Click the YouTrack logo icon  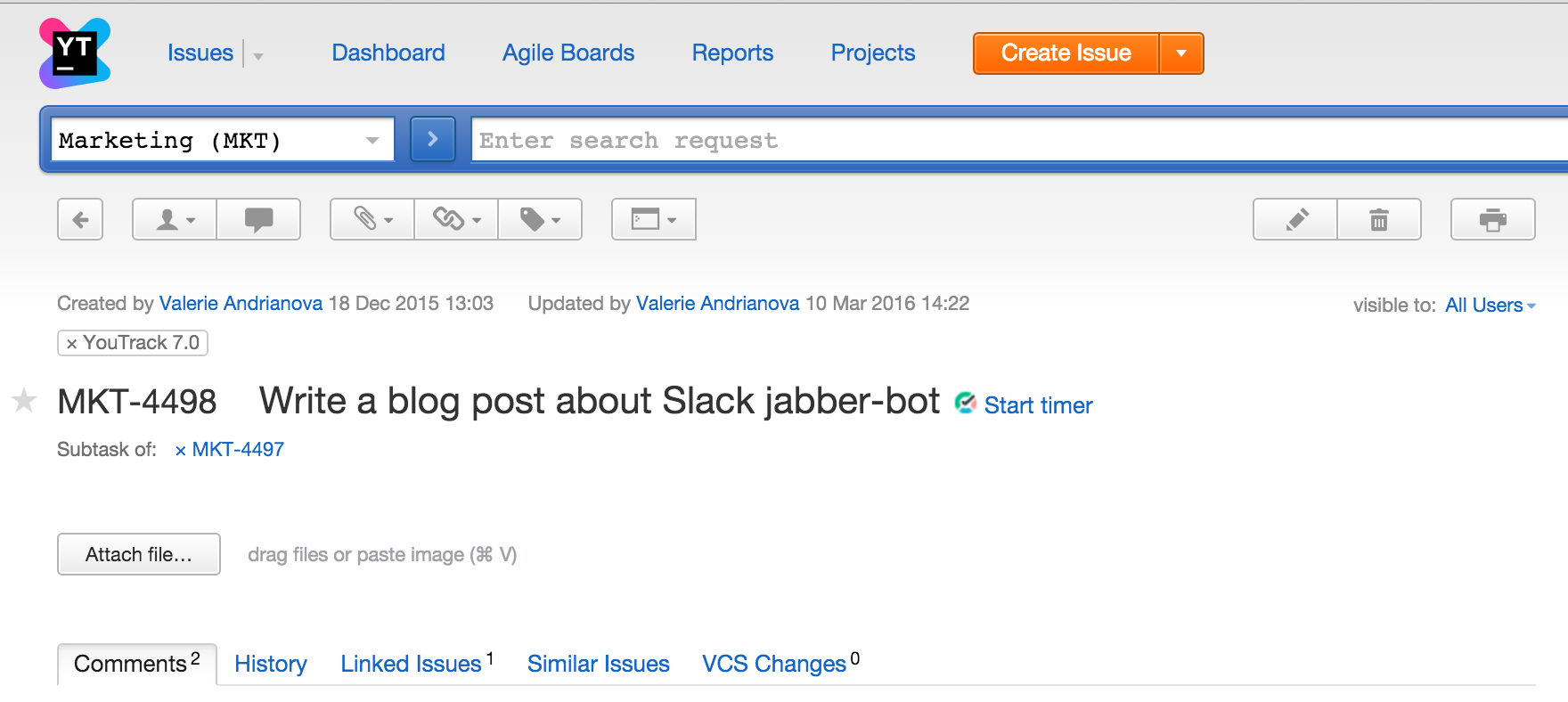(75, 53)
